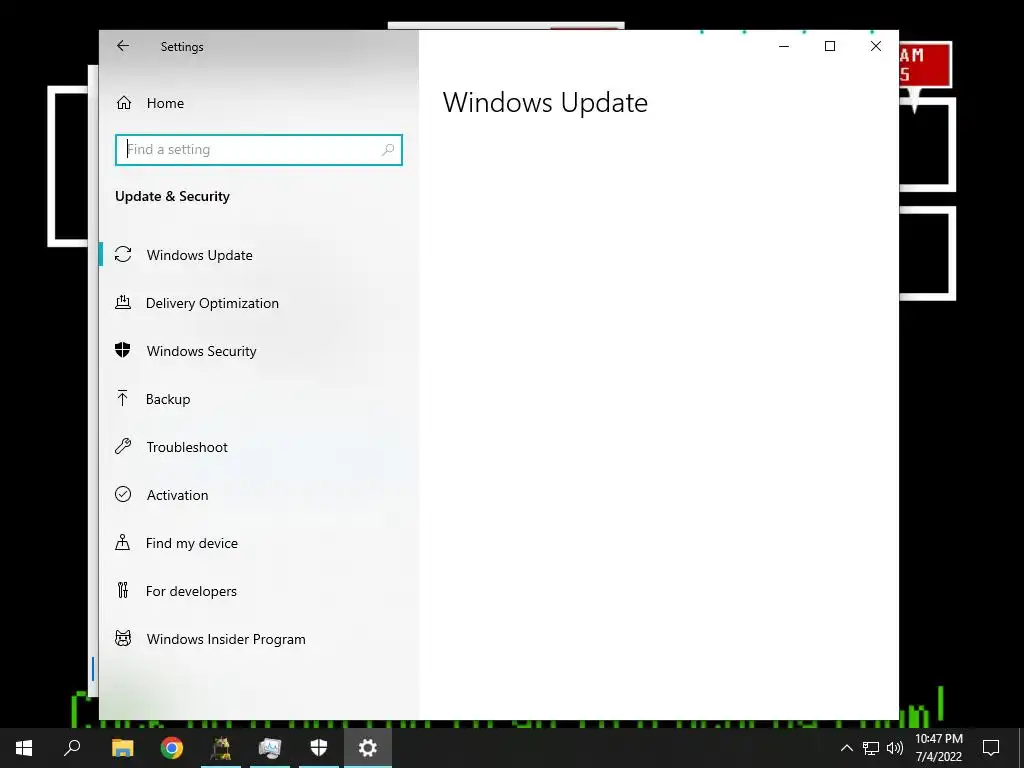This screenshot has width=1024, height=768.
Task: Click the Windows Update page heading
Action: point(545,103)
